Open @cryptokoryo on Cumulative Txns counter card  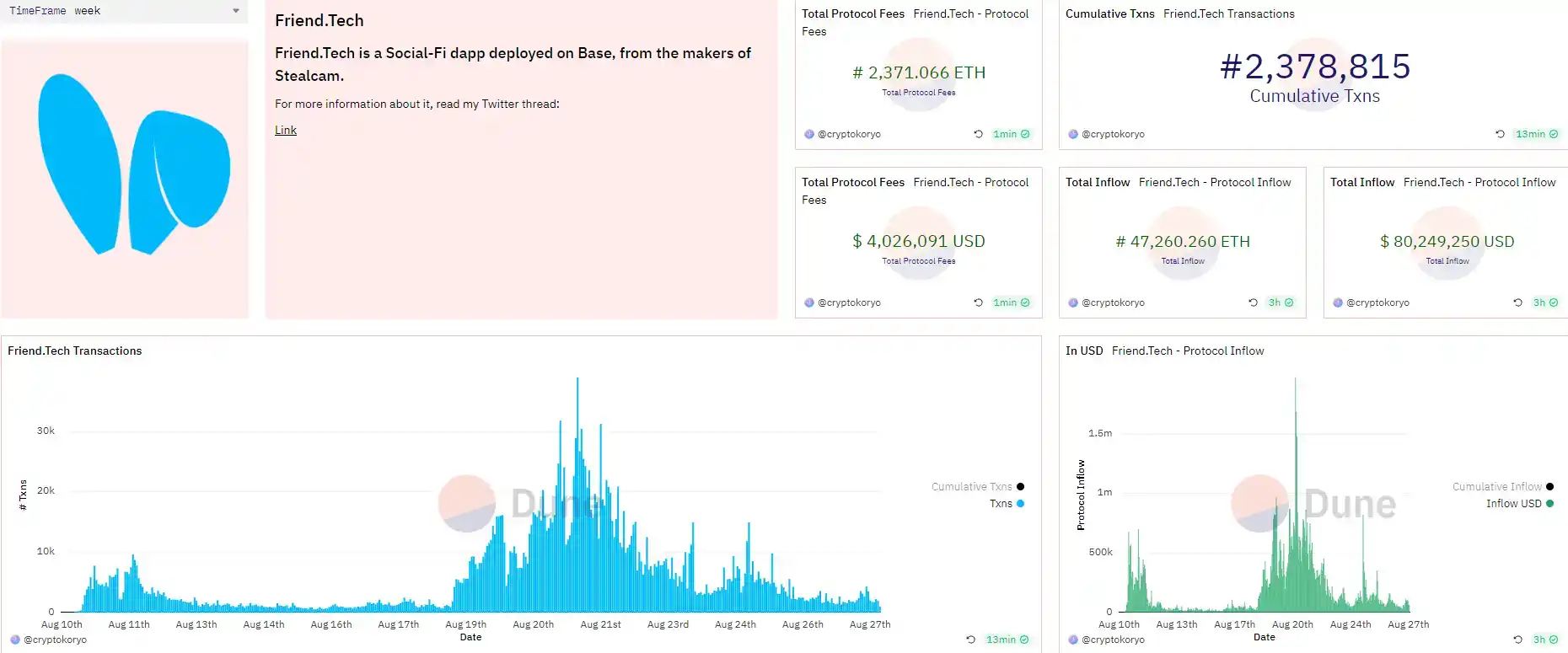click(x=1113, y=134)
